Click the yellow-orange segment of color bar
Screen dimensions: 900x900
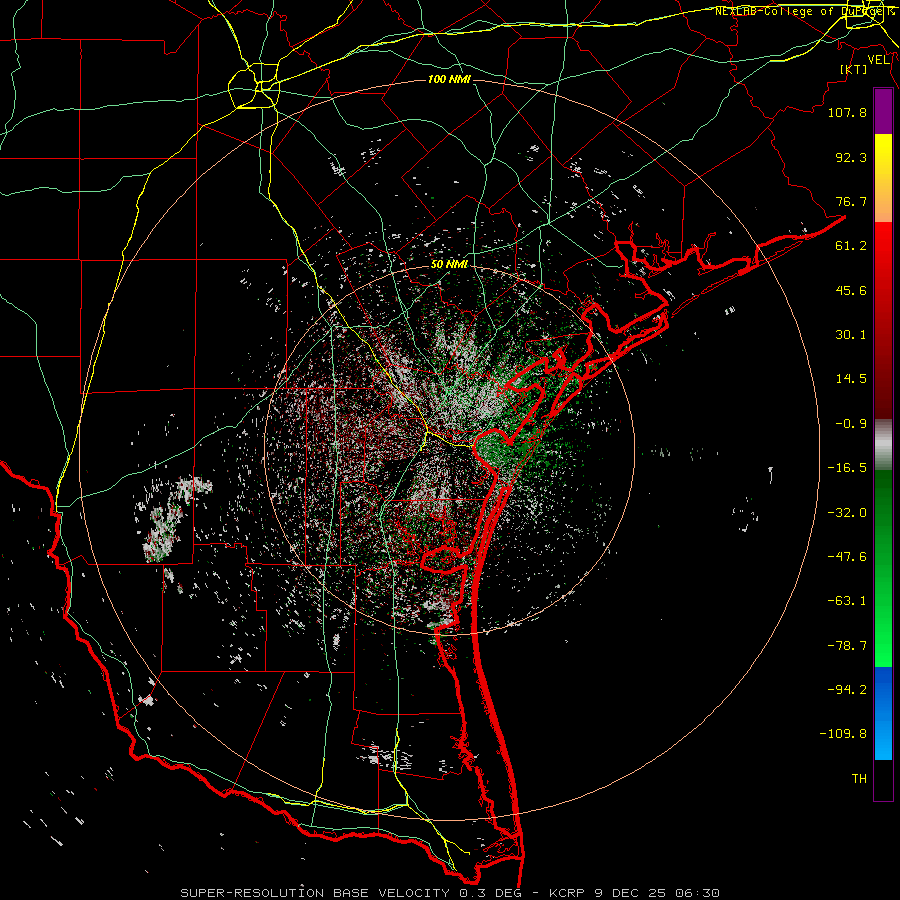[883, 178]
